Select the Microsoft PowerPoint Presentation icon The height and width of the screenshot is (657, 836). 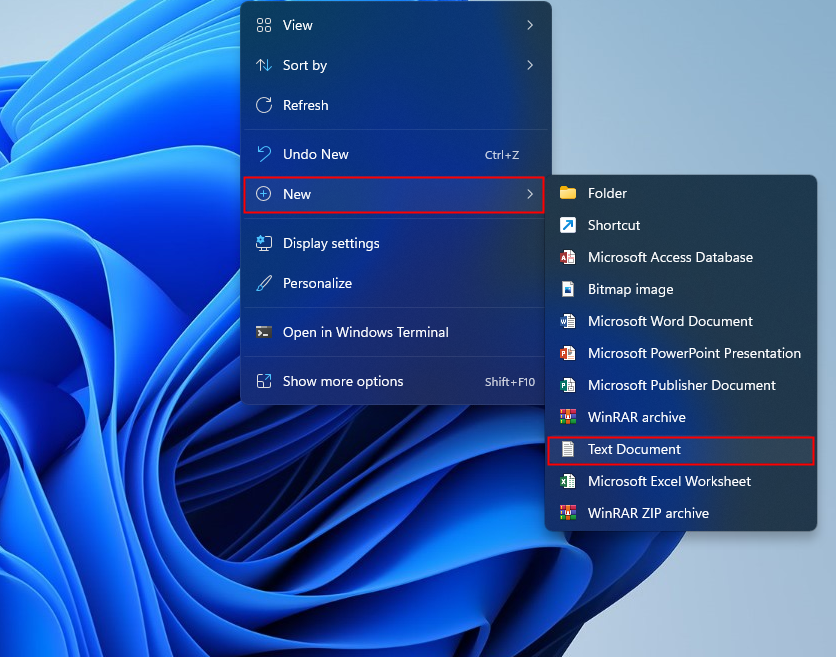point(570,353)
